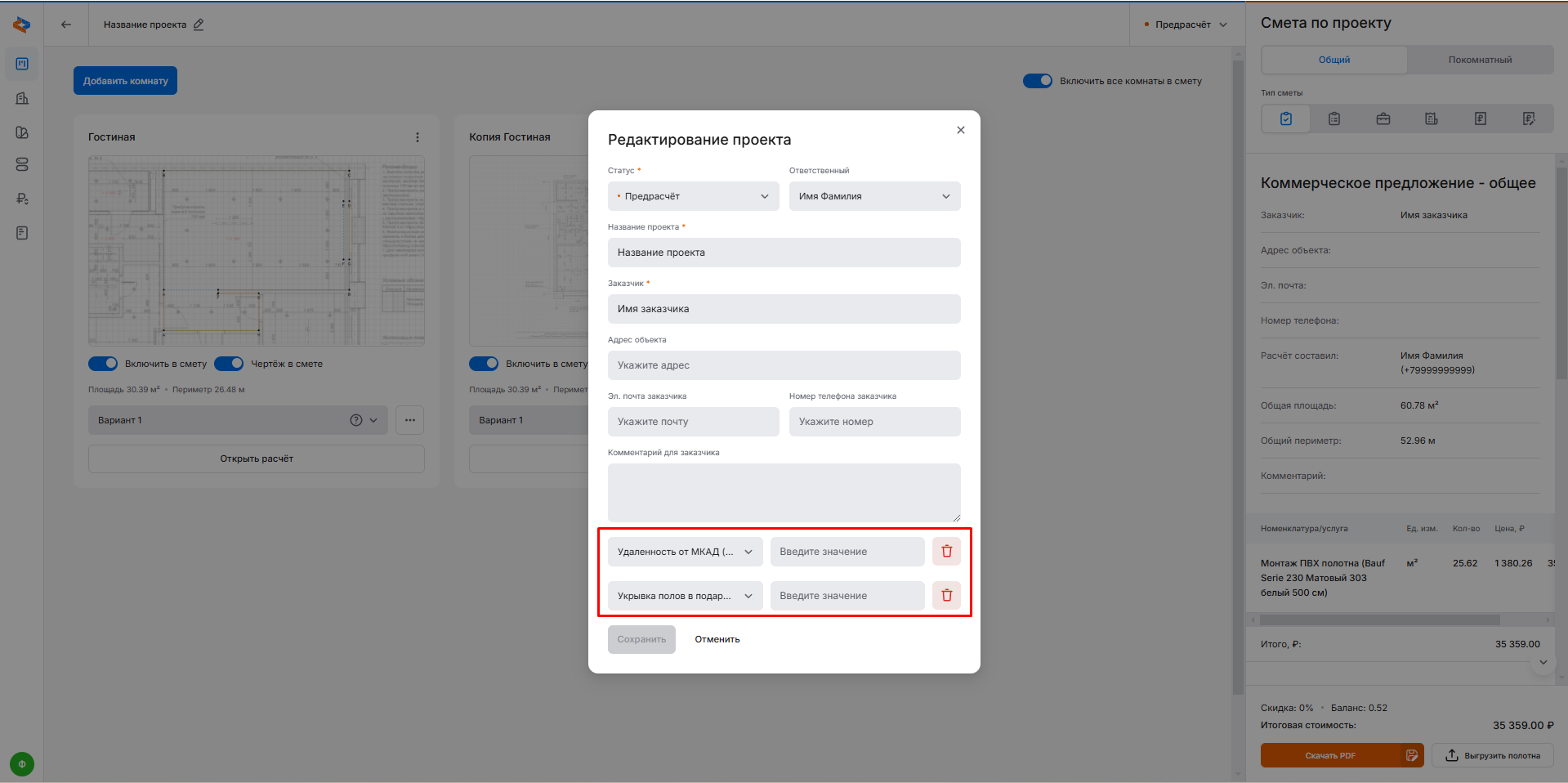Image resolution: width=1568 pixels, height=783 pixels.
Task: Disable Включить в смету for Гостиная room
Action: pos(103,364)
